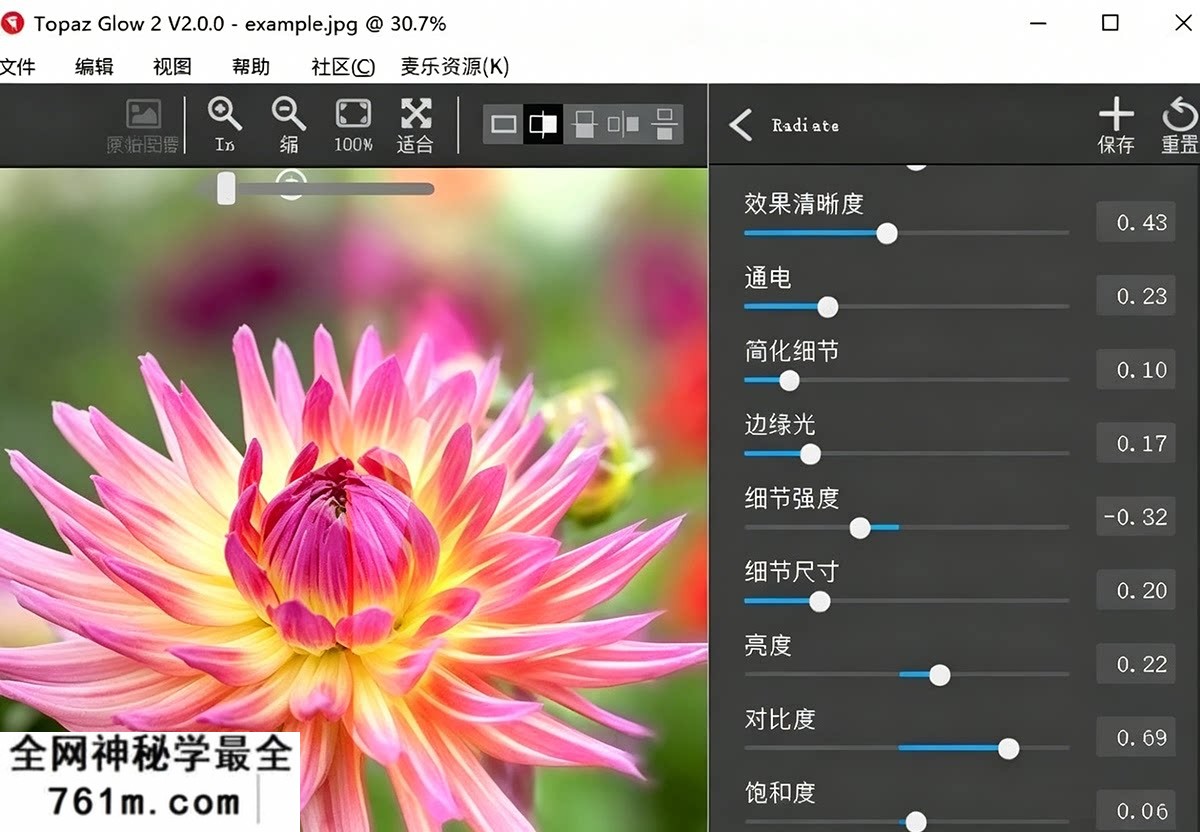The height and width of the screenshot is (832, 1200).
Task: Click the white handle on the preview slider
Action: [226, 188]
